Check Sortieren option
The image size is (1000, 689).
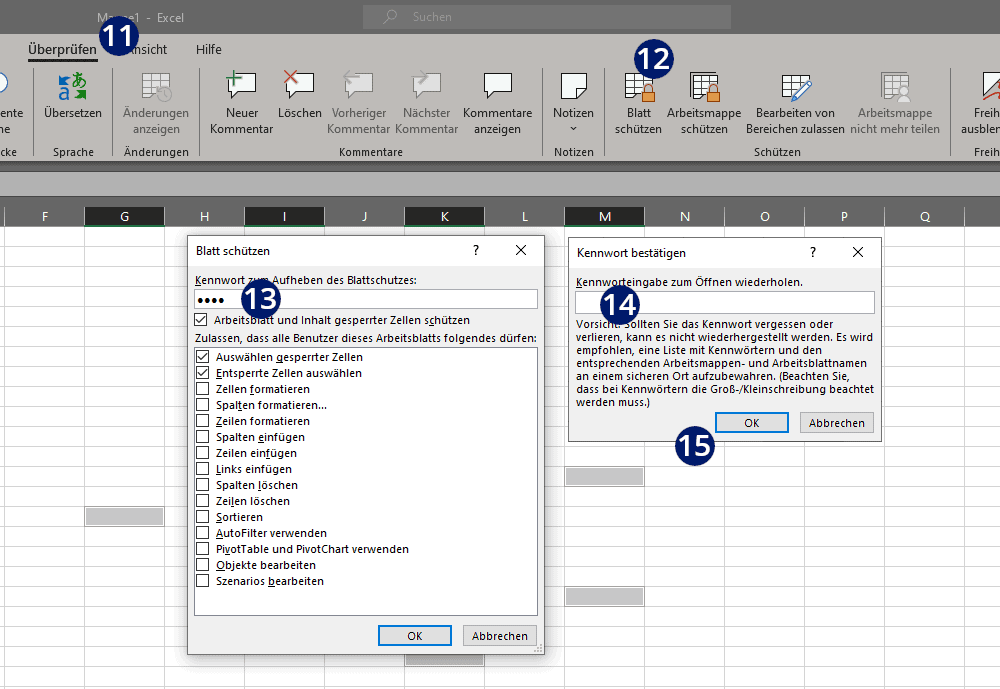[203, 516]
